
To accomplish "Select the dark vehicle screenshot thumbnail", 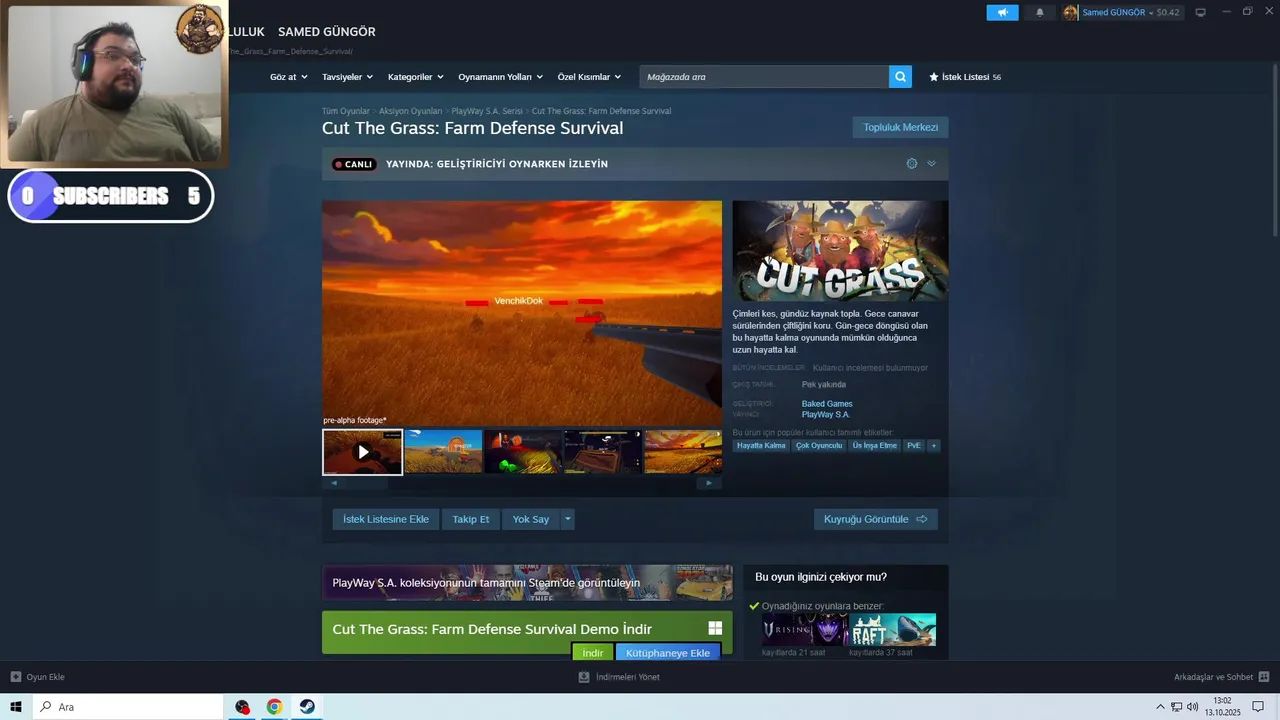I will click(x=603, y=452).
